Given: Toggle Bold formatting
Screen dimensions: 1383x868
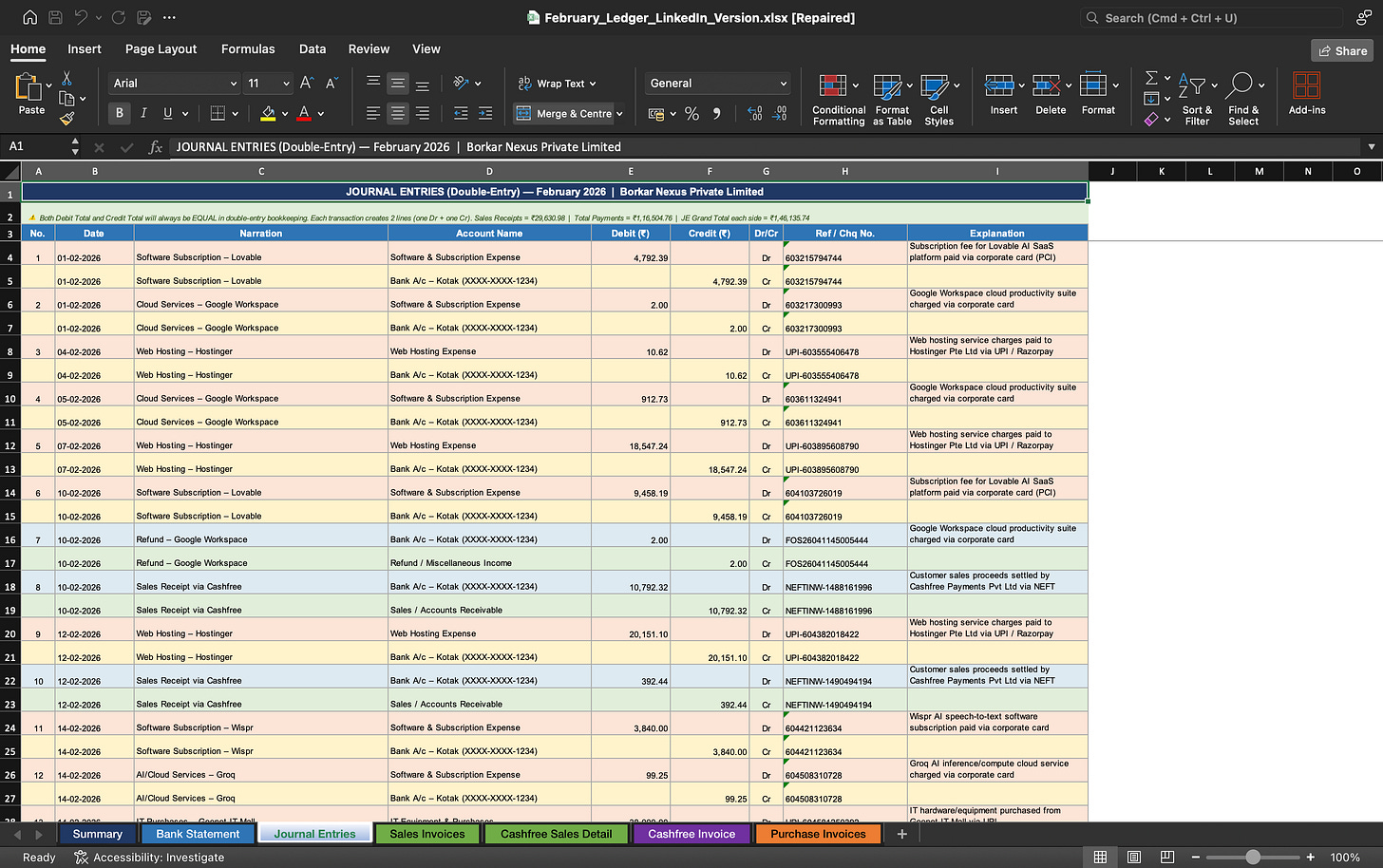Looking at the screenshot, I should pyautogui.click(x=120, y=113).
